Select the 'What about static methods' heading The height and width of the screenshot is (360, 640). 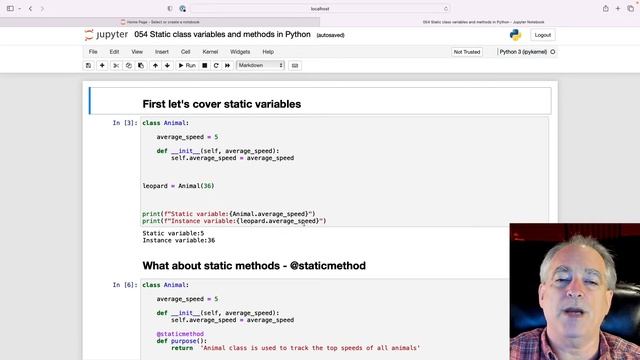tap(254, 266)
